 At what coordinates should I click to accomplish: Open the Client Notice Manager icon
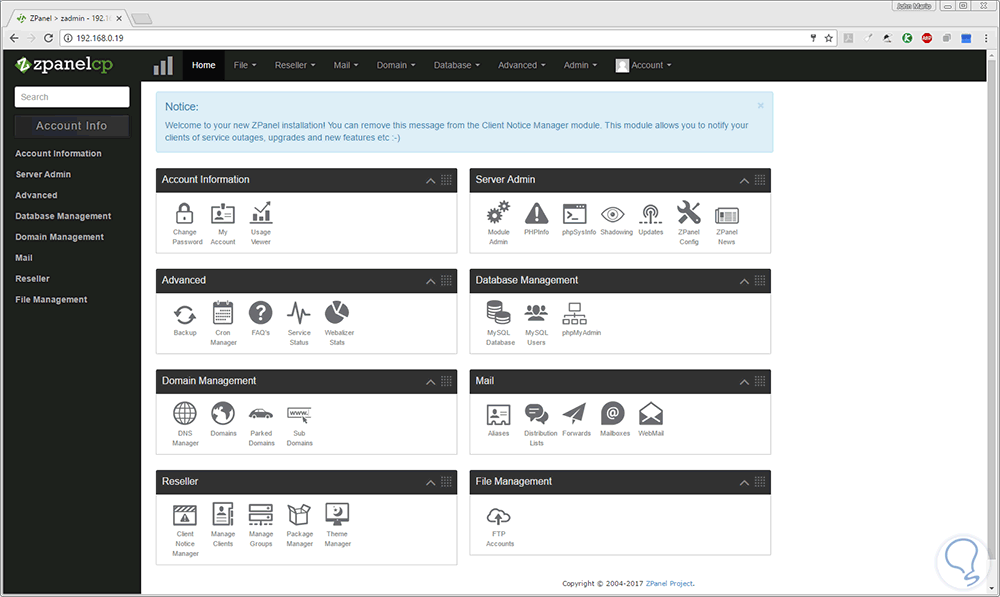pos(185,515)
